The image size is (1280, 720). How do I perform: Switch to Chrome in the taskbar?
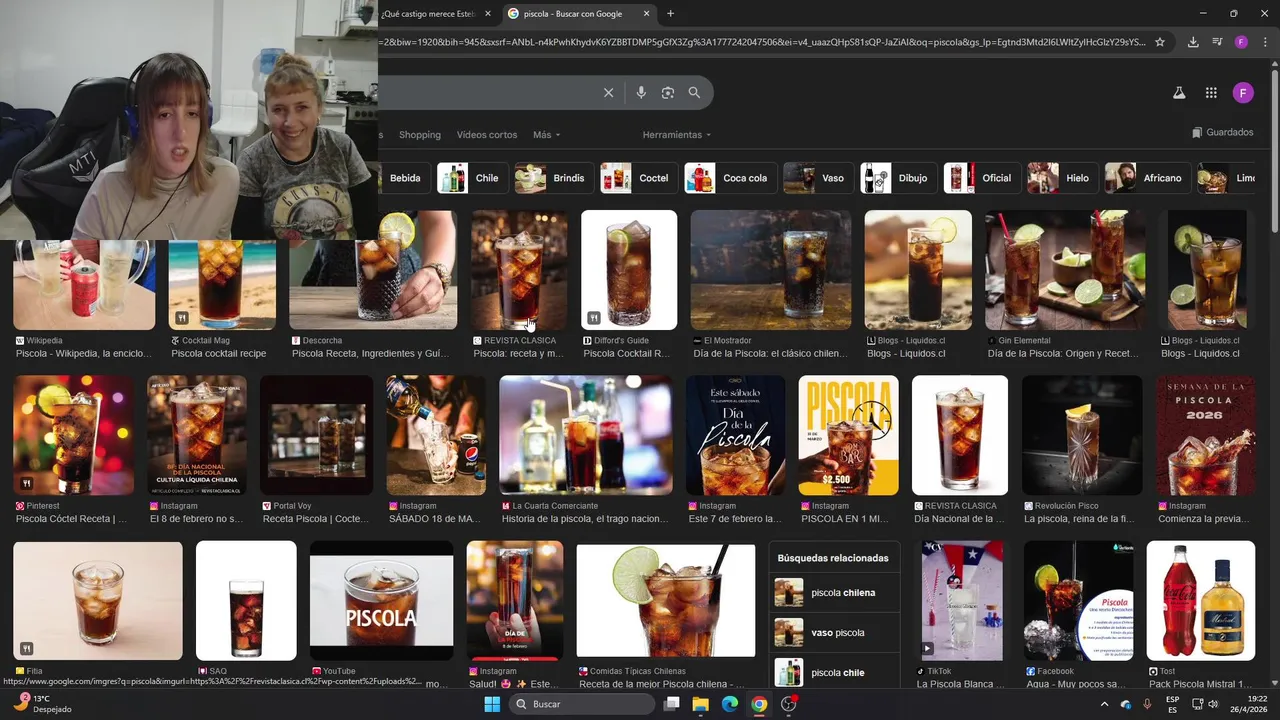click(x=759, y=704)
